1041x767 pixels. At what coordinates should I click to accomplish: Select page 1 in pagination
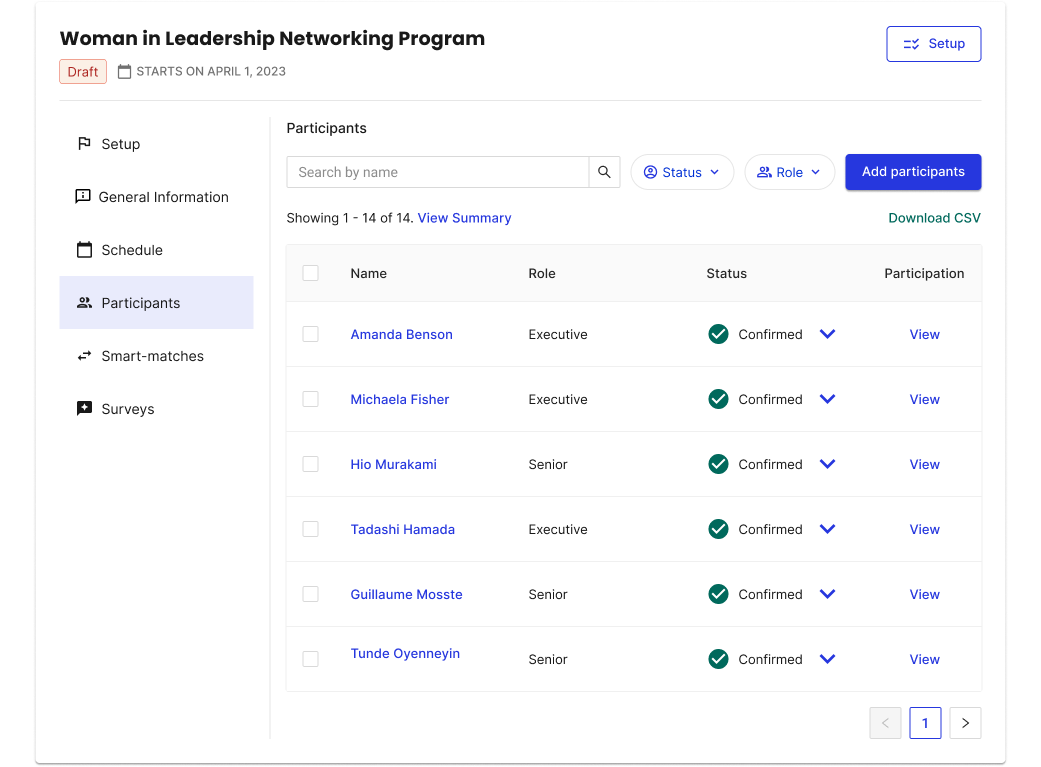click(925, 723)
